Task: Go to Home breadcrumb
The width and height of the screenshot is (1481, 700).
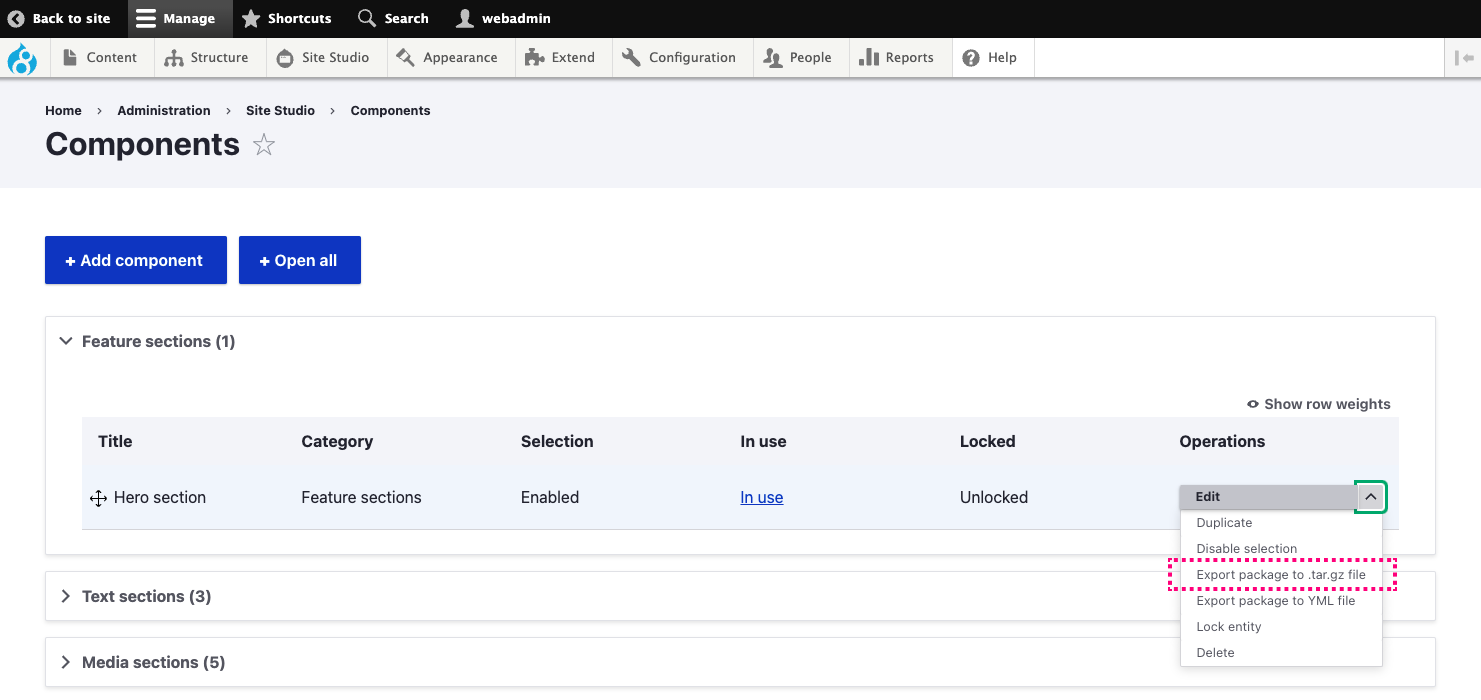Action: [63, 111]
